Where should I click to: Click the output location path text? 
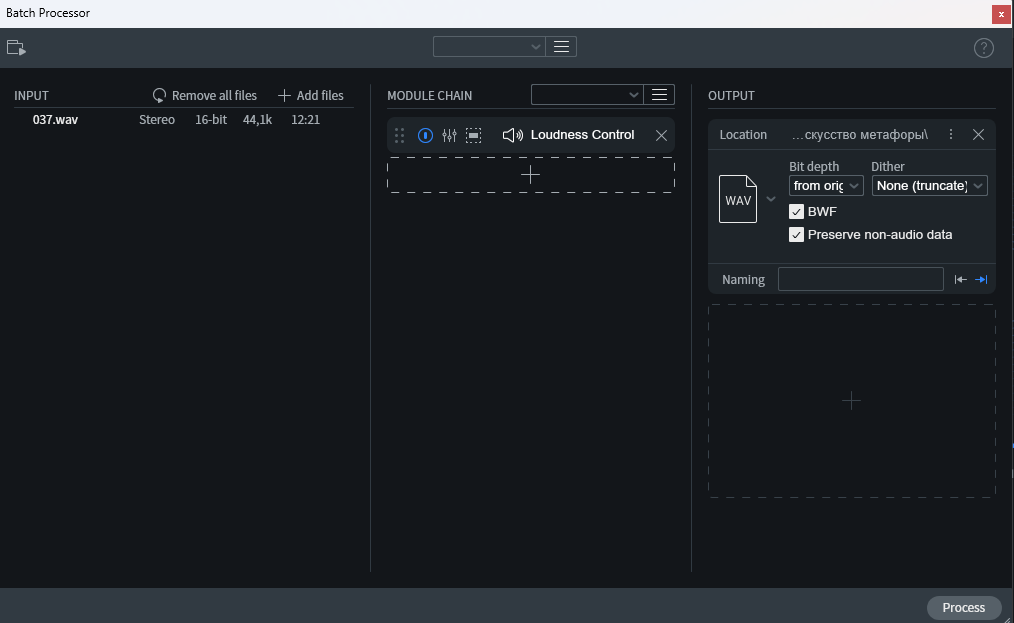pyautogui.click(x=859, y=135)
